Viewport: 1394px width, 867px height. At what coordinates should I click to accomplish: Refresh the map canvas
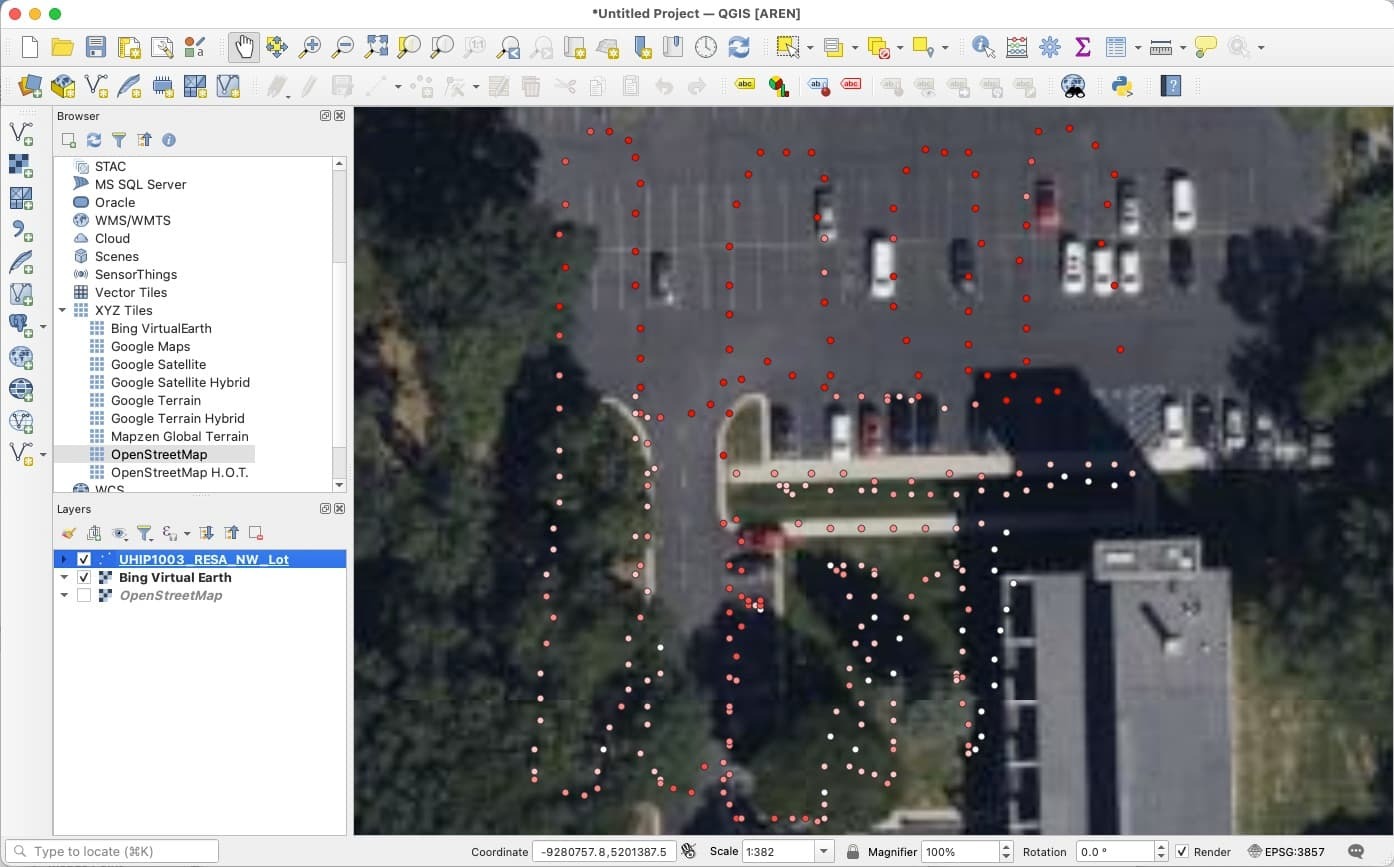click(x=739, y=47)
